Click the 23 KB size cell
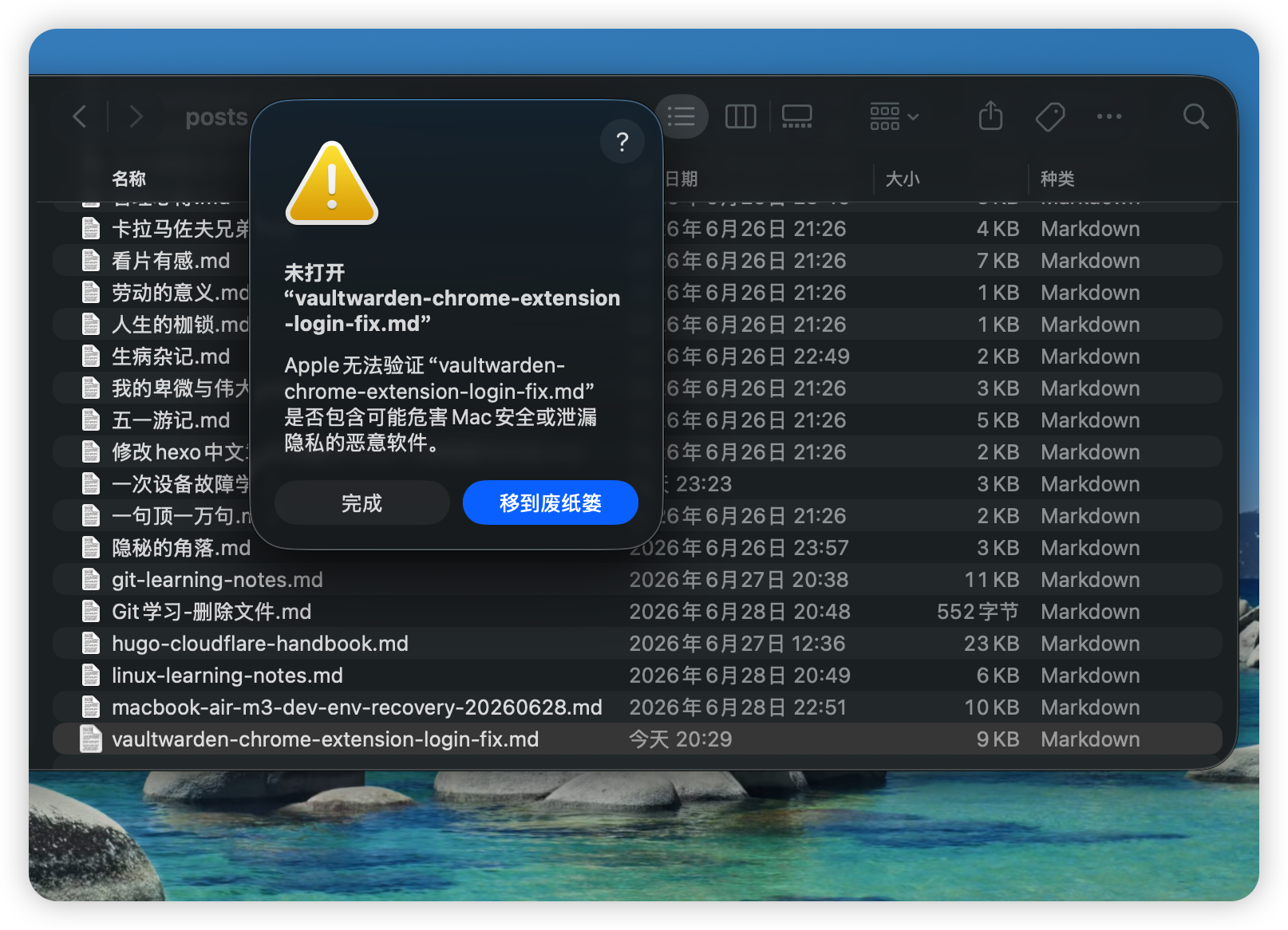1288x930 pixels. pos(991,644)
